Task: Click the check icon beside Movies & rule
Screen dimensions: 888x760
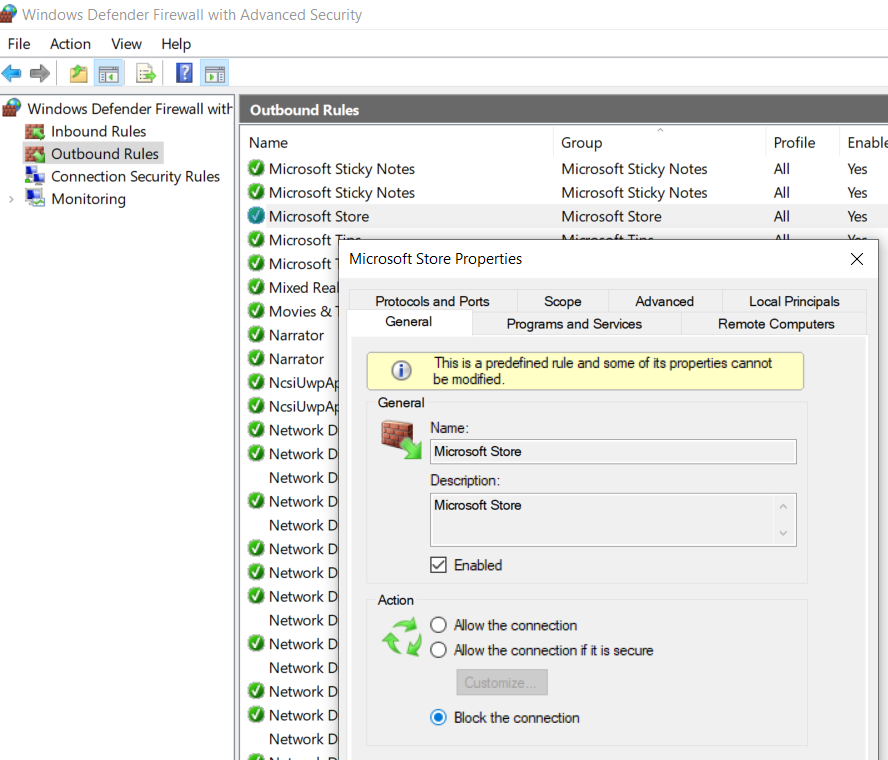Action: 256,311
